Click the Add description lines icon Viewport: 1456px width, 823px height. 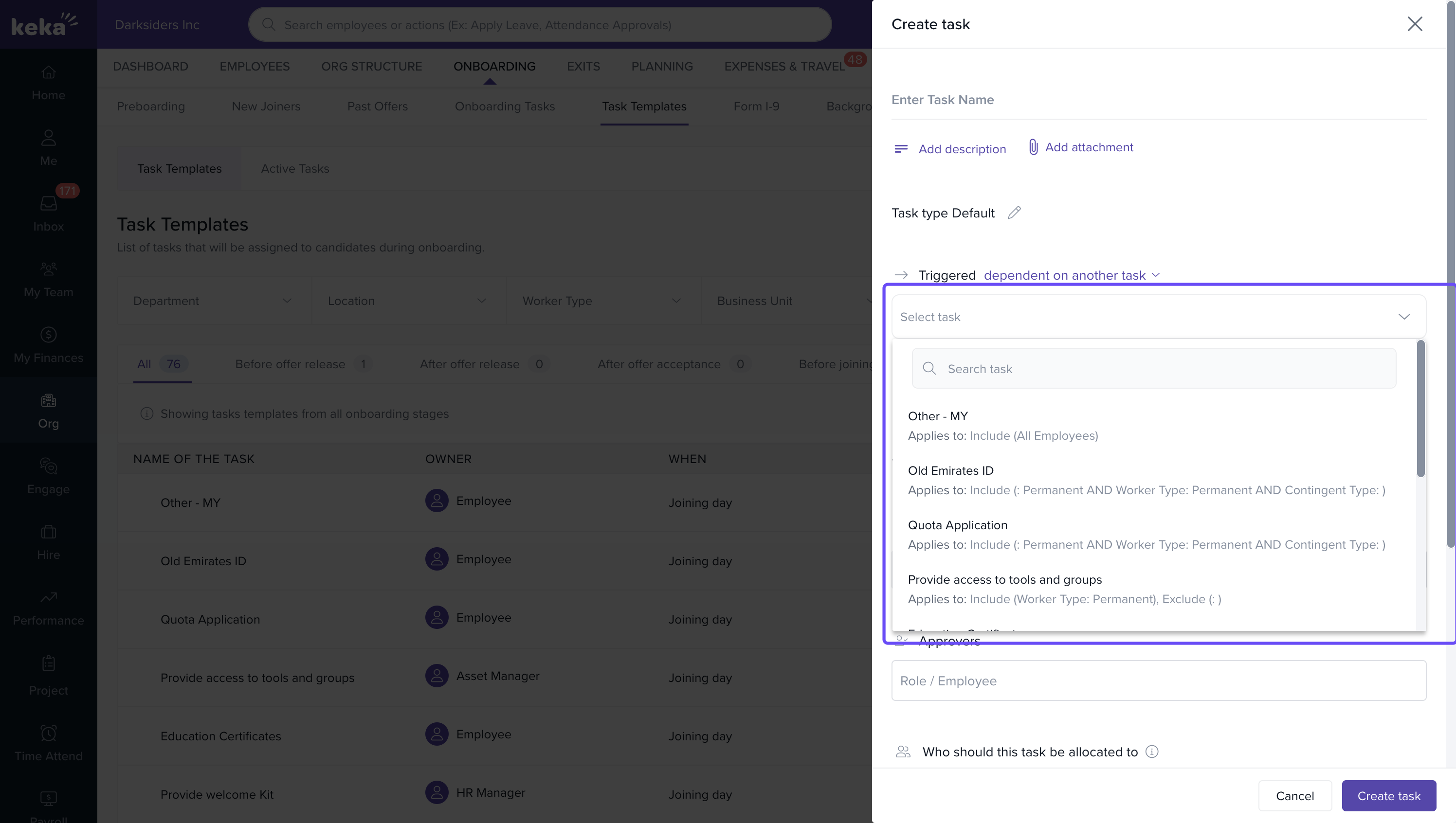901,149
